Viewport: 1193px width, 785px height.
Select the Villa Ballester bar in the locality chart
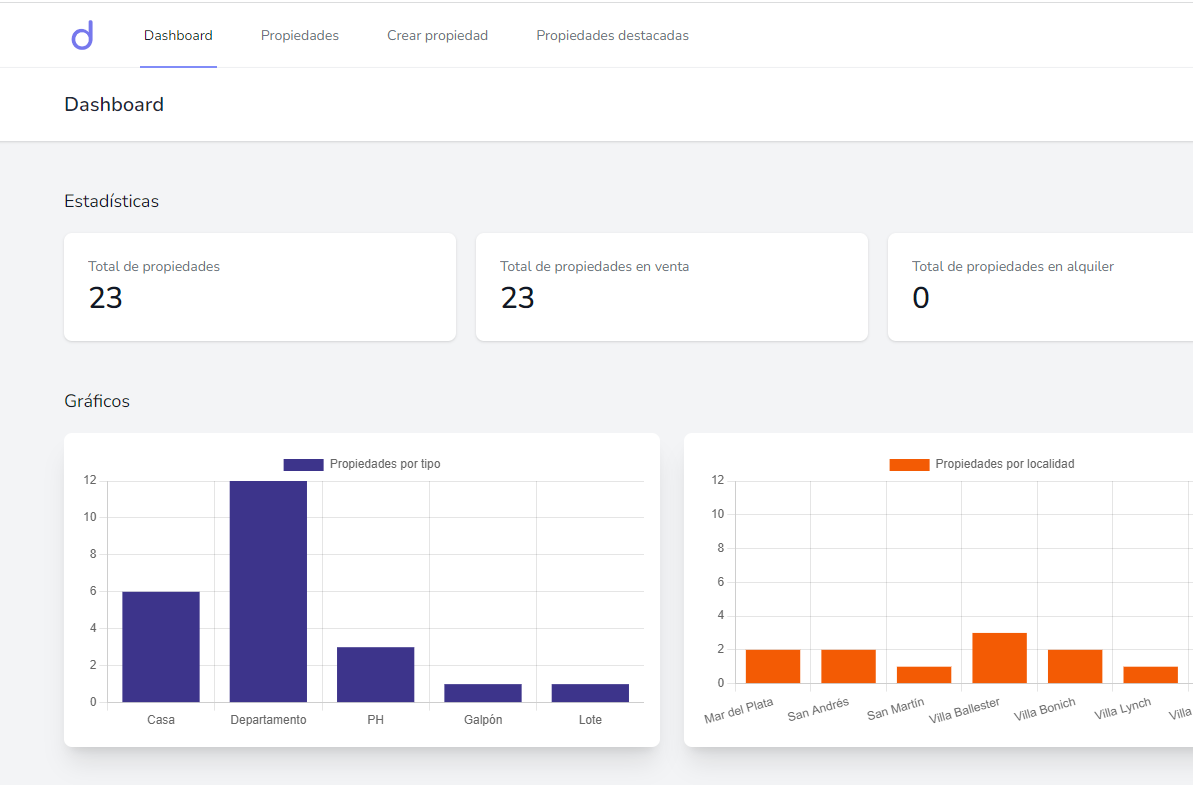click(x=999, y=658)
